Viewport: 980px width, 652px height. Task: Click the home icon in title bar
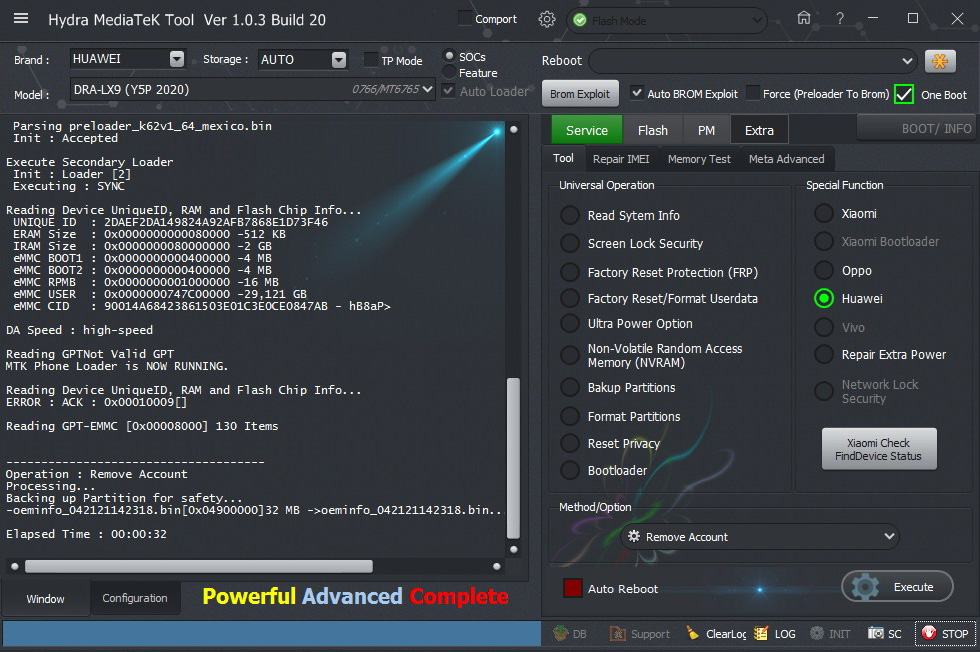(x=804, y=18)
